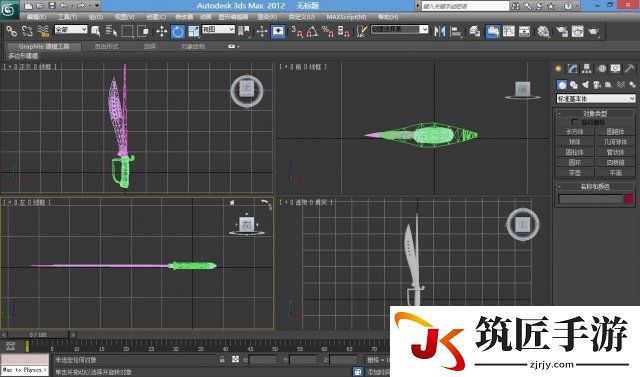Expand the quick access toolbar customize arrow
The width and height of the screenshot is (640, 377).
[x=97, y=6]
